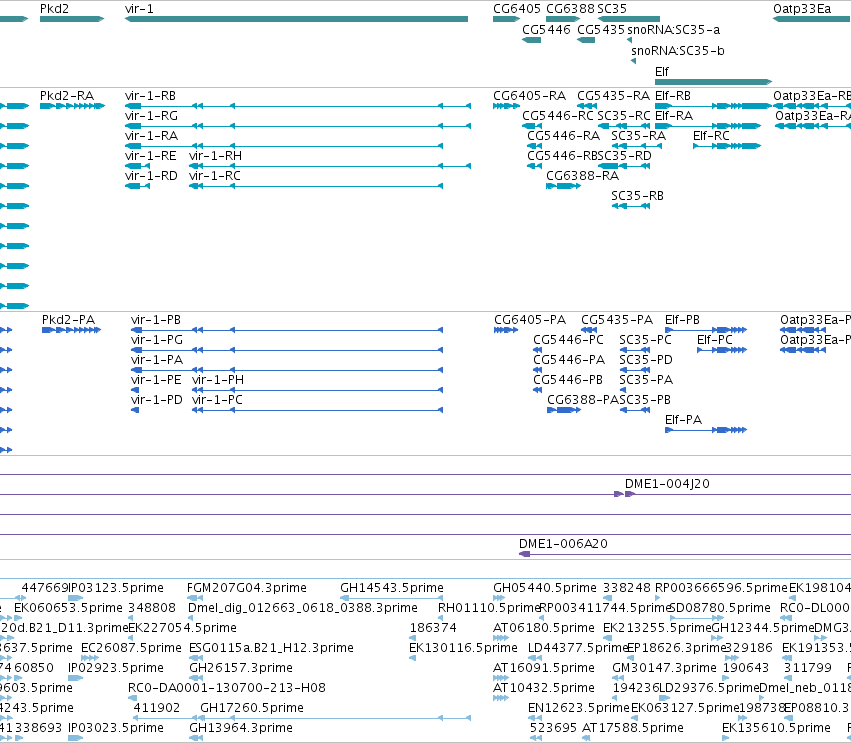Select the vir-1-PG protein label
The height and width of the screenshot is (743, 851).
[x=157, y=340]
